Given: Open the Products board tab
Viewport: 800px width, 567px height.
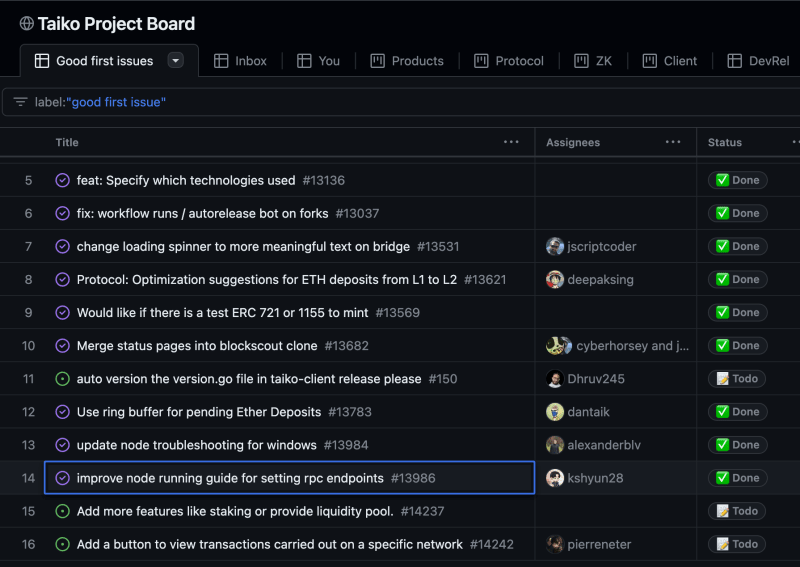Looking at the screenshot, I should tap(407, 61).
